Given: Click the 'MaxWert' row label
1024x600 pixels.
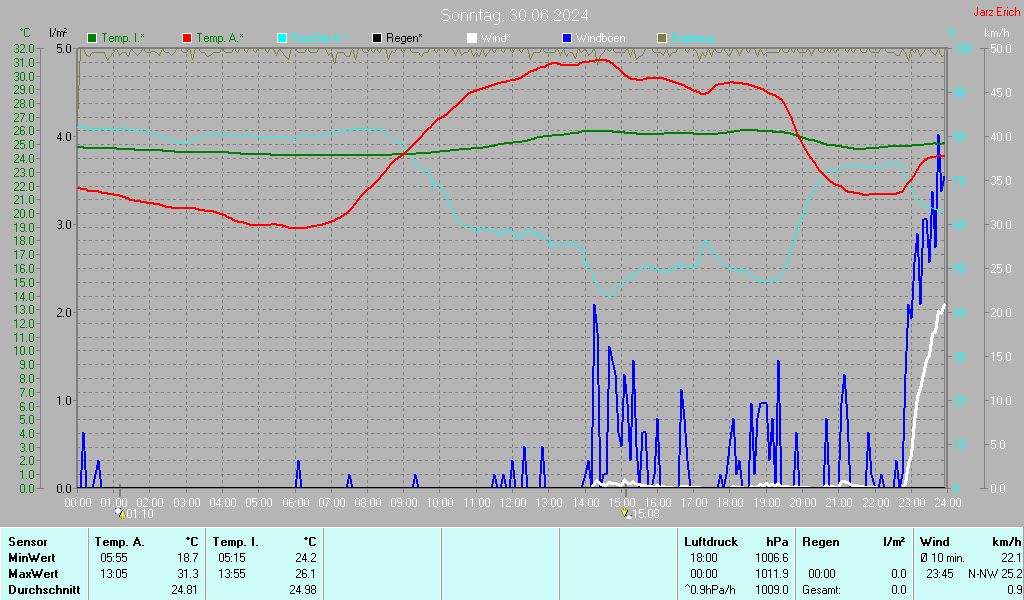Looking at the screenshot, I should click(x=33, y=574).
